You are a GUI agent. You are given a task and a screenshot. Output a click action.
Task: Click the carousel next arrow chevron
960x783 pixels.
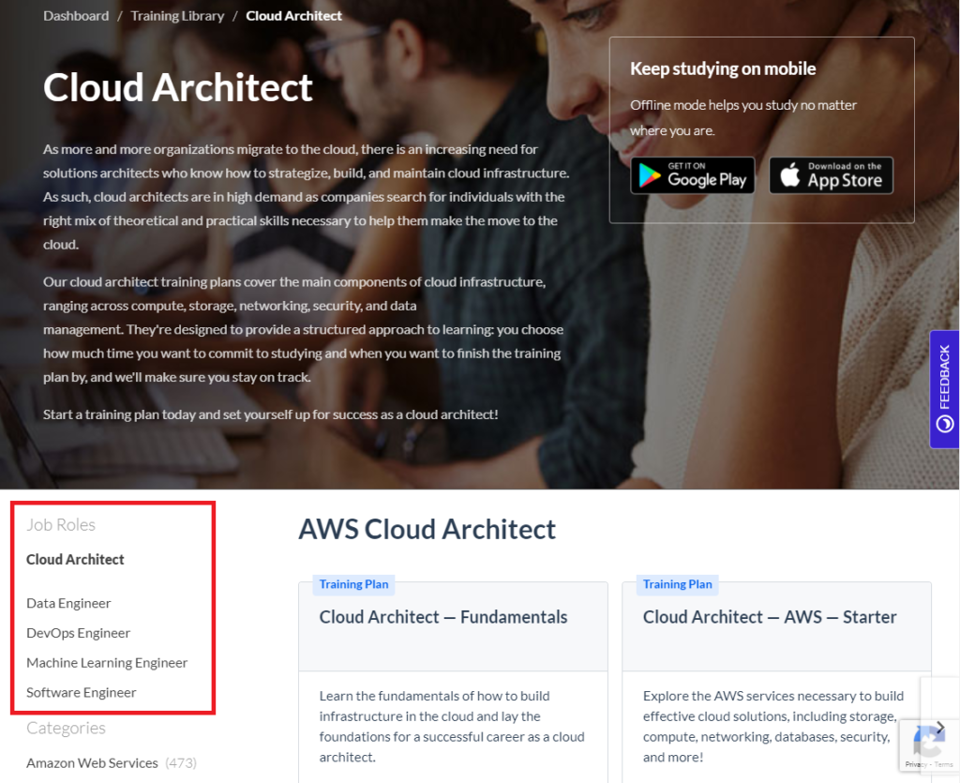(x=940, y=727)
